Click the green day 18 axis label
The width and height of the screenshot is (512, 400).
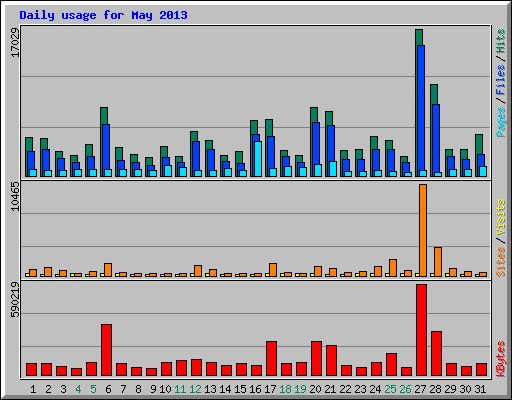click(286, 389)
